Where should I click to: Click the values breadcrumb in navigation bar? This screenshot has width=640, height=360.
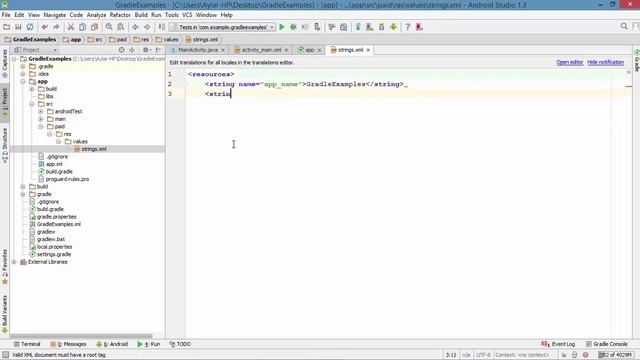tap(167, 40)
